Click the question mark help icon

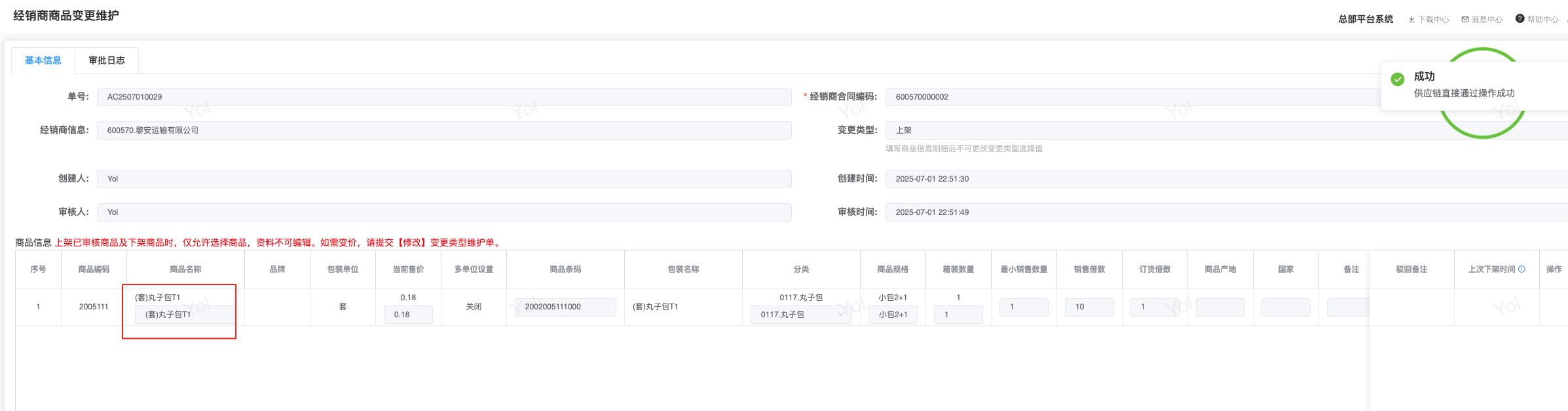(1520, 19)
